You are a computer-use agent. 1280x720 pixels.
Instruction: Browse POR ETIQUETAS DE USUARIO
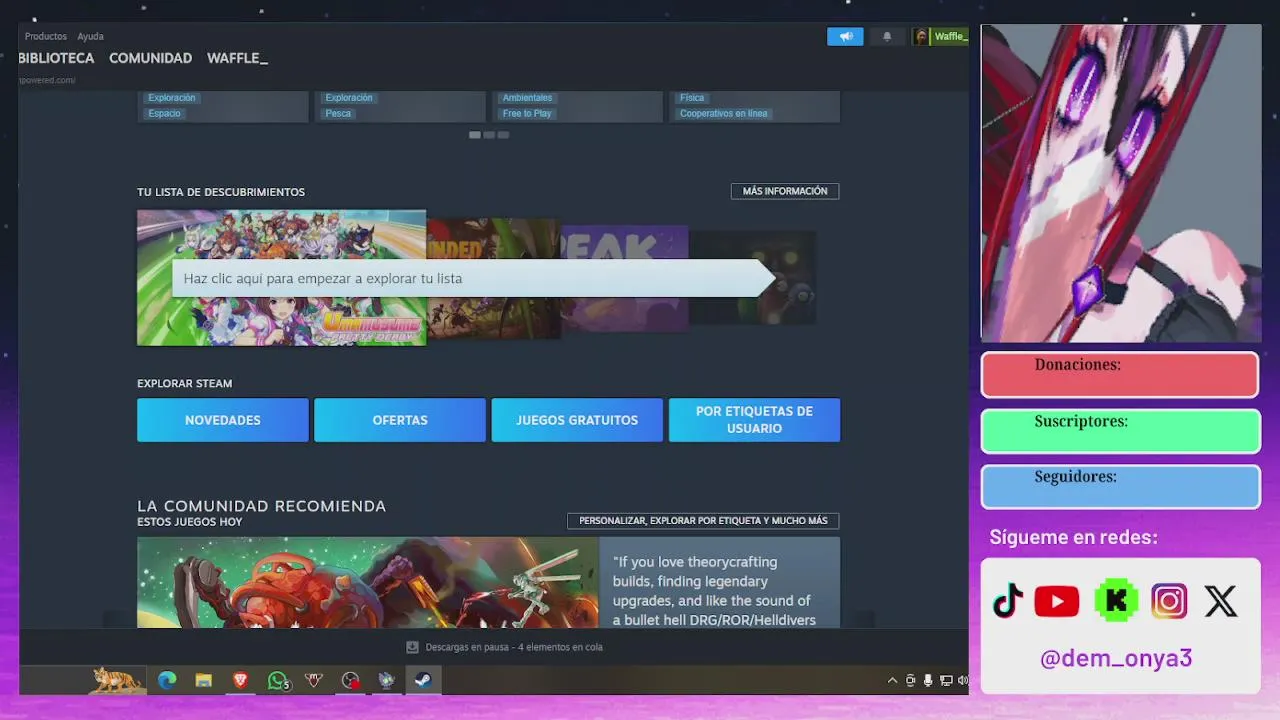click(754, 420)
